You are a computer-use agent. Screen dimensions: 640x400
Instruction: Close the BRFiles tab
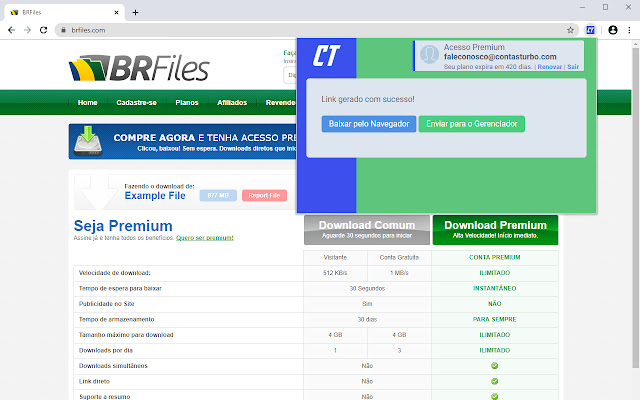(x=116, y=13)
